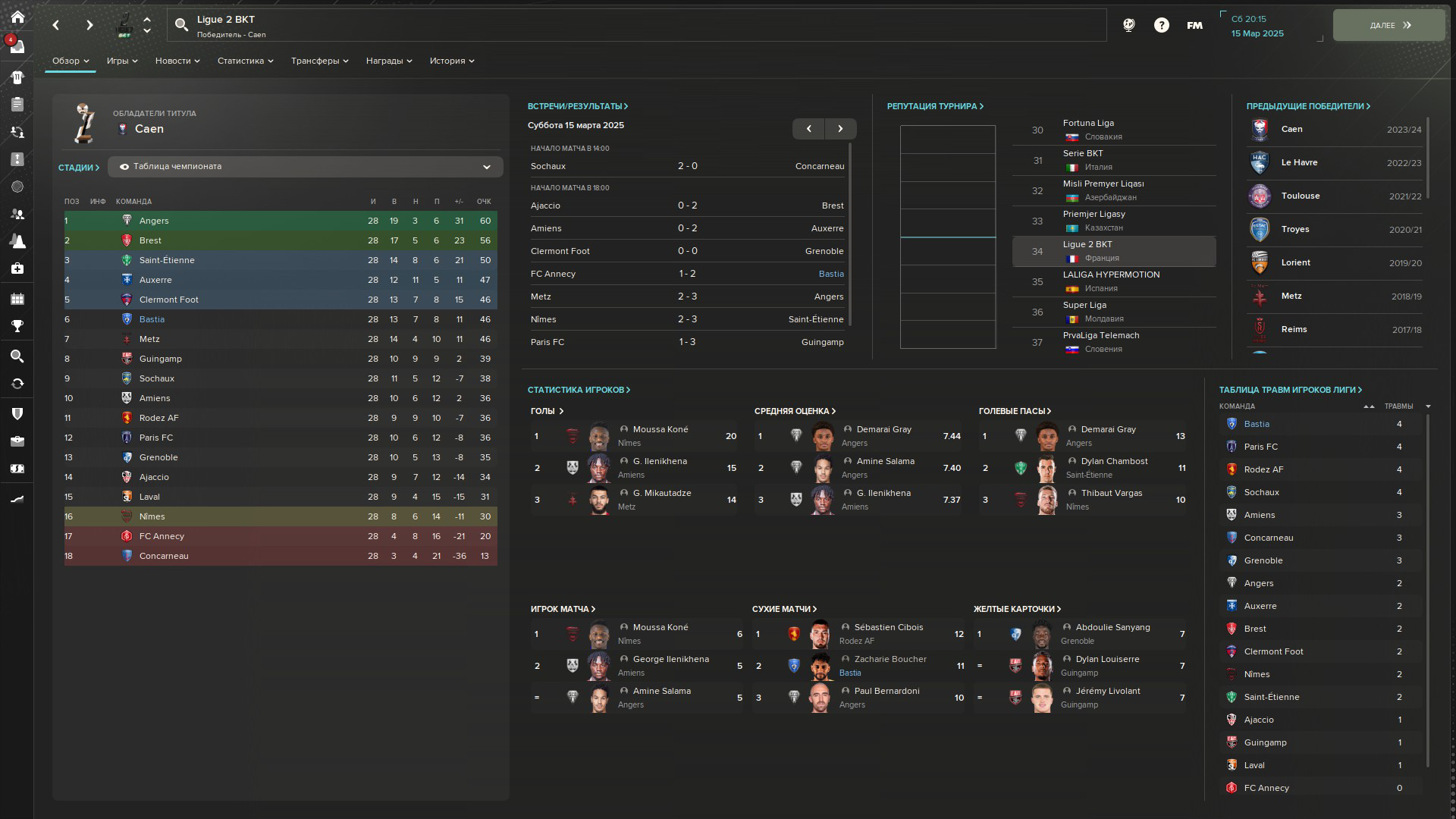Open the Medical Centre kit icon
This screenshot has height=819, width=1456.
point(17,268)
